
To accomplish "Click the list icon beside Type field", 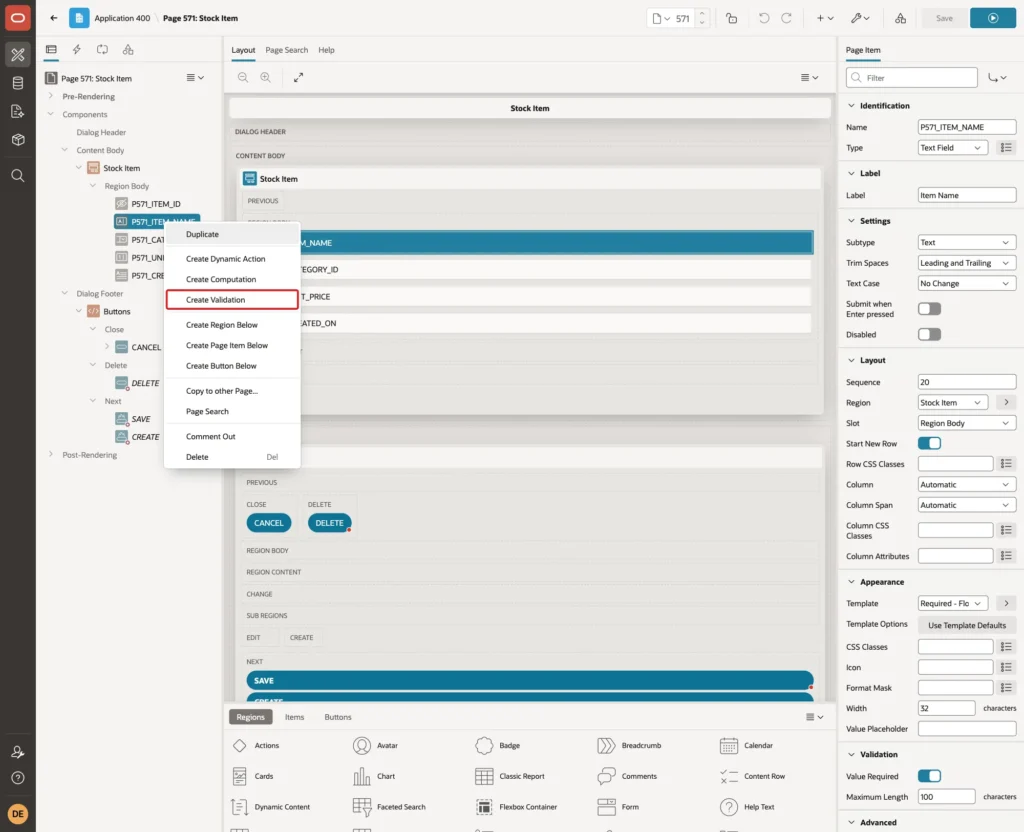I will pos(1006,148).
